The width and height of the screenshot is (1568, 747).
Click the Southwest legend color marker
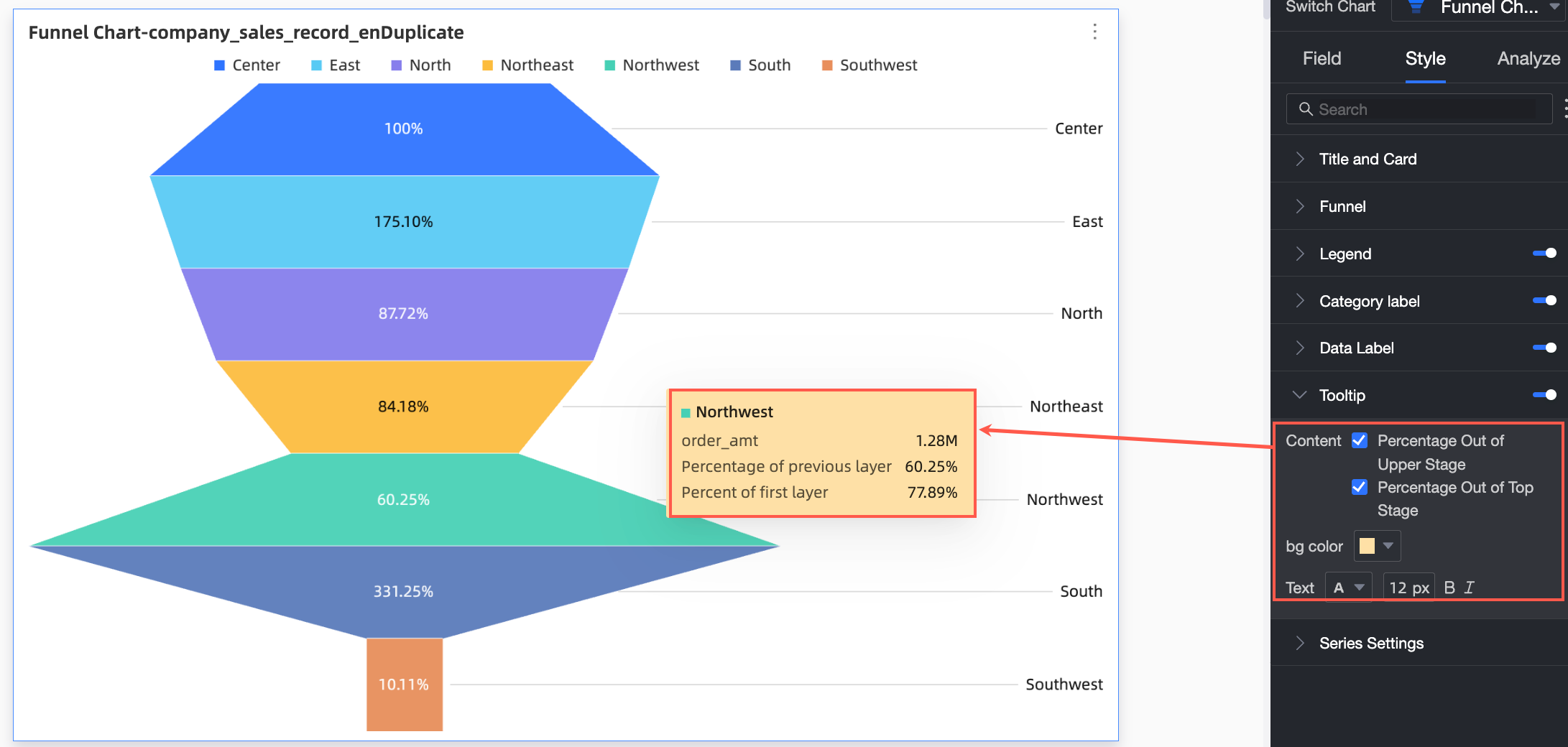[x=827, y=65]
